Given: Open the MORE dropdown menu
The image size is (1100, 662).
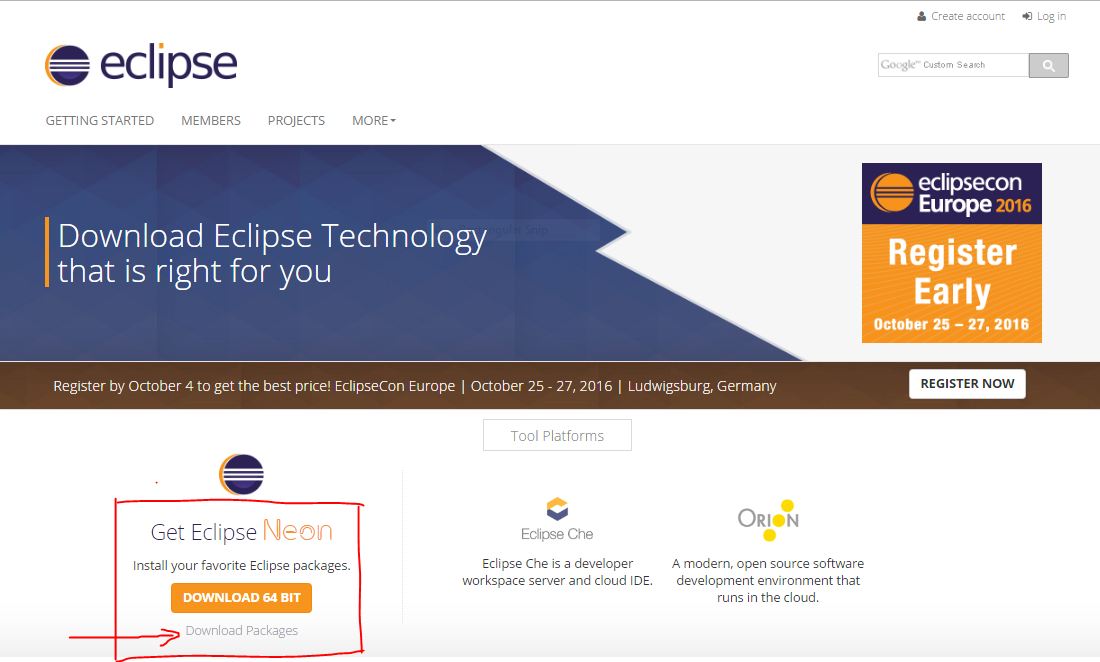Looking at the screenshot, I should click(x=373, y=120).
